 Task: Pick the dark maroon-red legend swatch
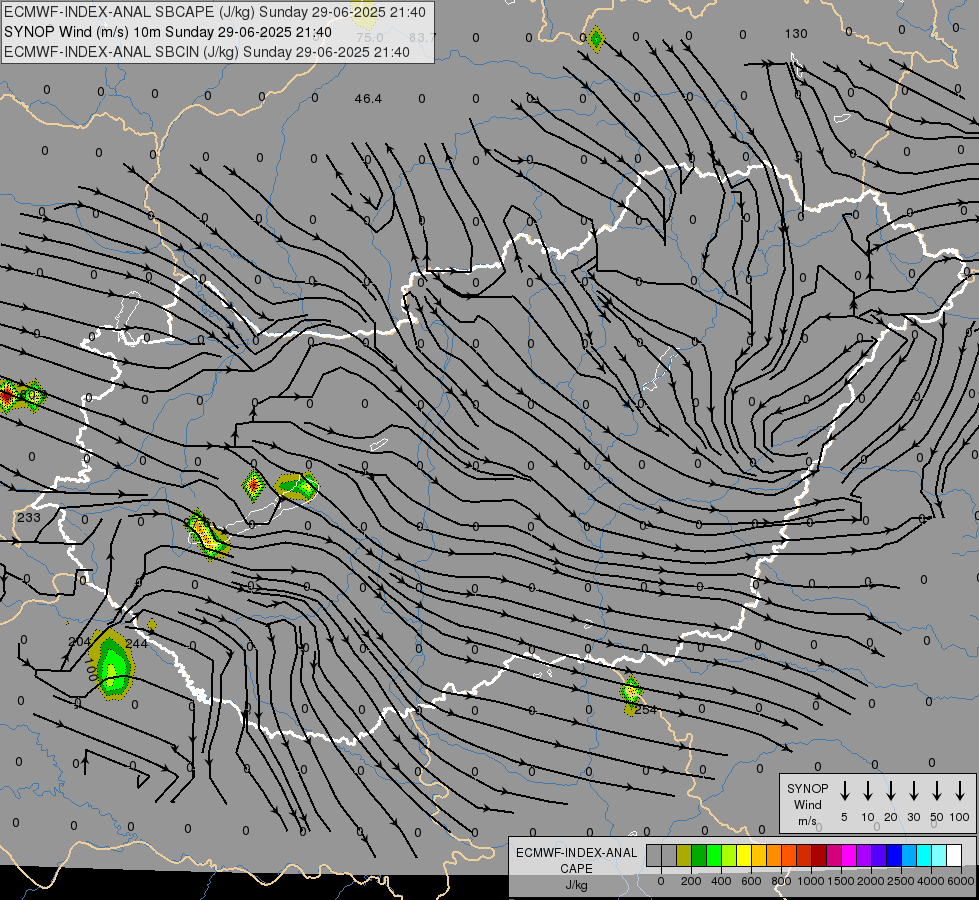(819, 856)
